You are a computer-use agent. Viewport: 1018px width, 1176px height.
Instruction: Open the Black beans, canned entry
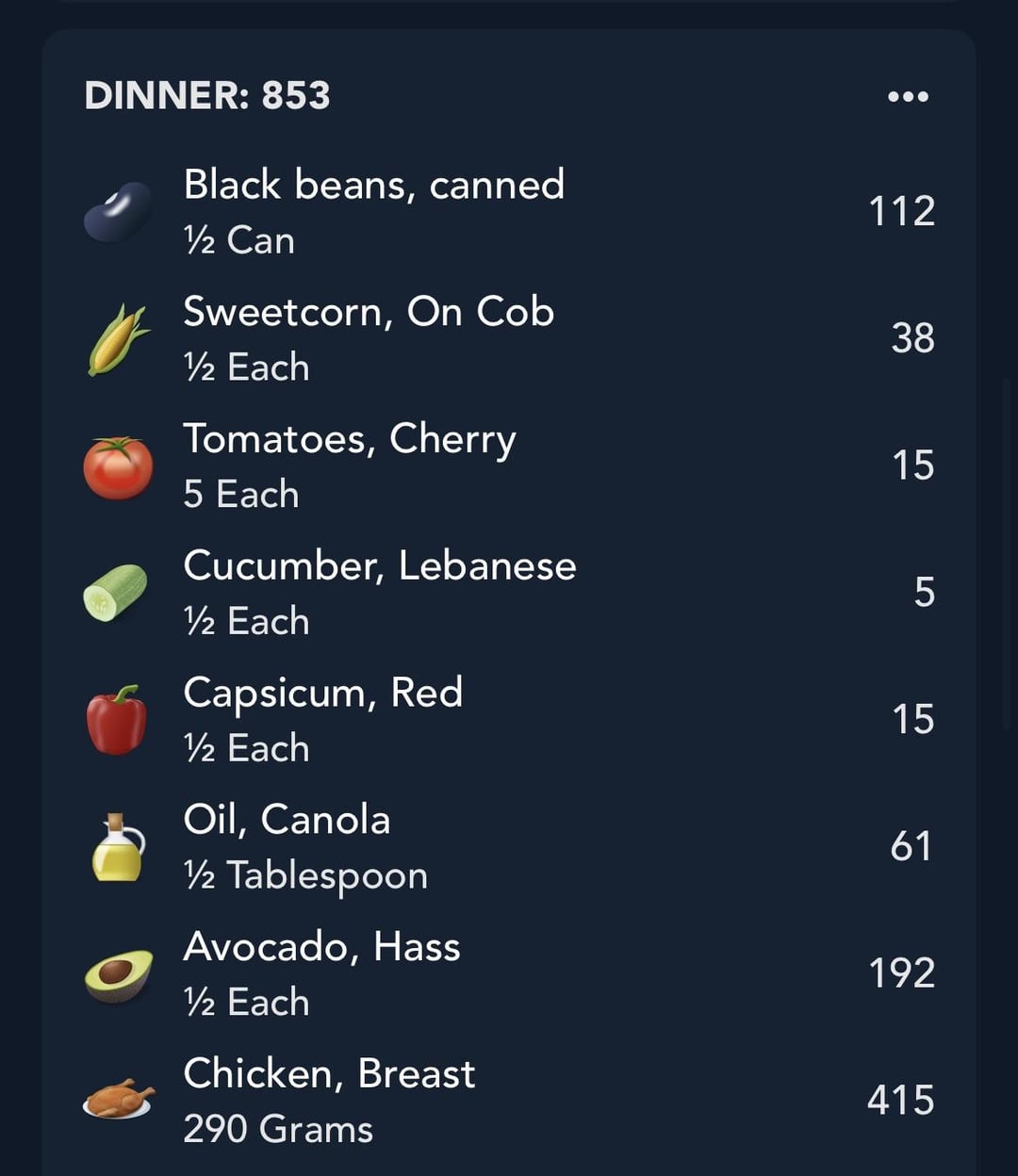509,212
